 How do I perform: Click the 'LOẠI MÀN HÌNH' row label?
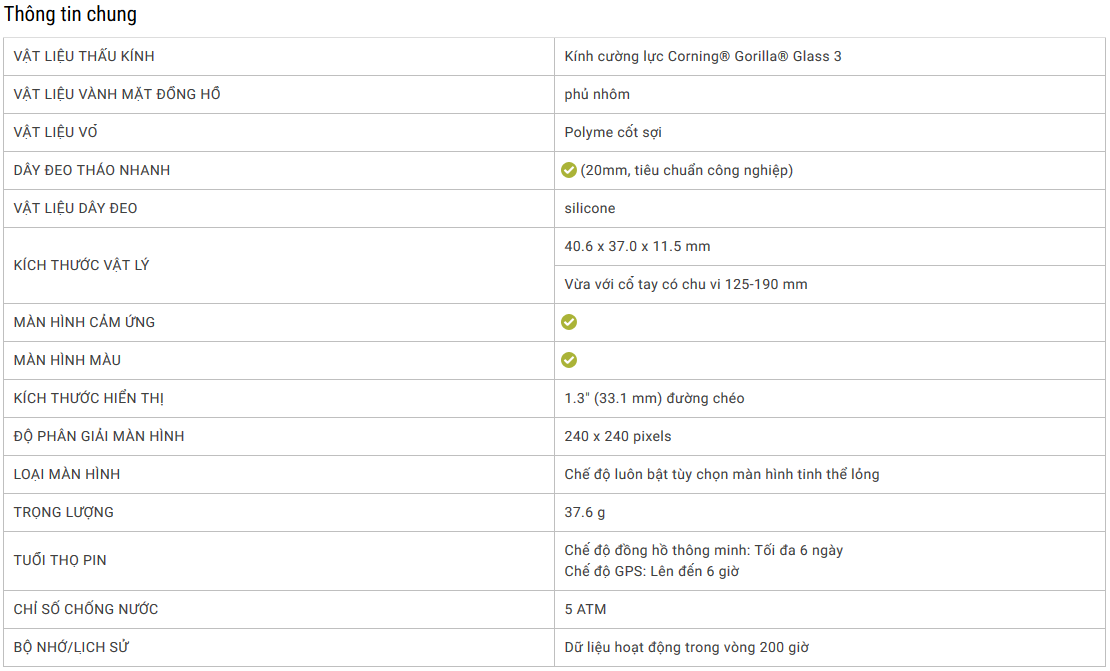[67, 474]
